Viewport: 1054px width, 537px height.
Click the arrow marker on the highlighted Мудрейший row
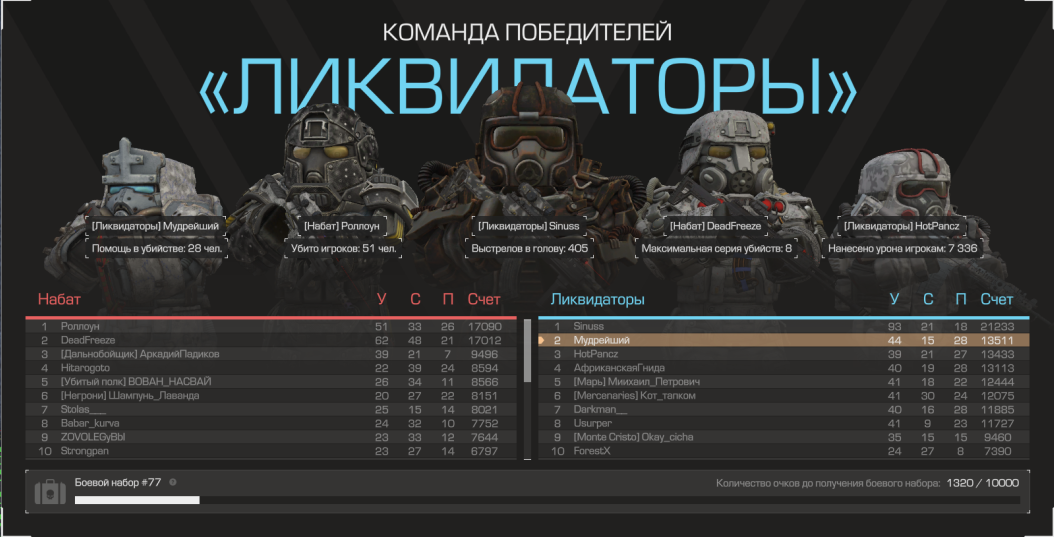(541, 340)
